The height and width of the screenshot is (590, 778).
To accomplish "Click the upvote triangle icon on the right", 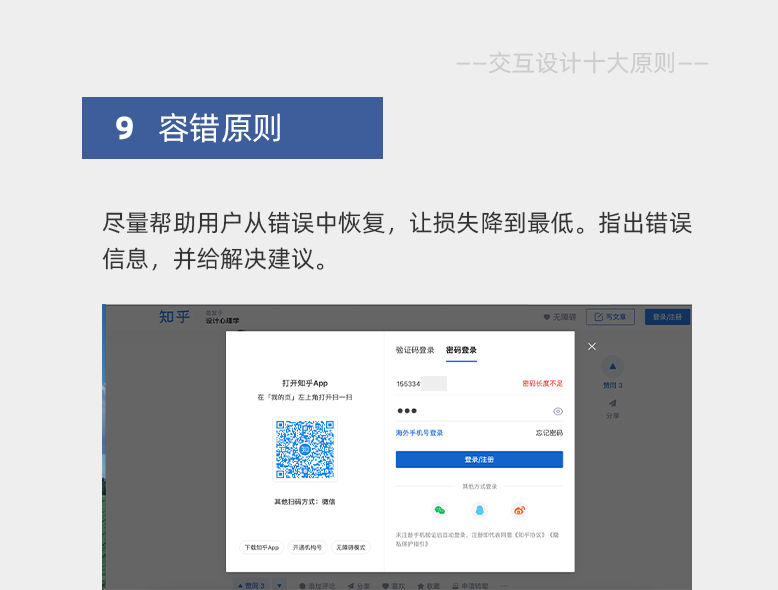I will 612,367.
